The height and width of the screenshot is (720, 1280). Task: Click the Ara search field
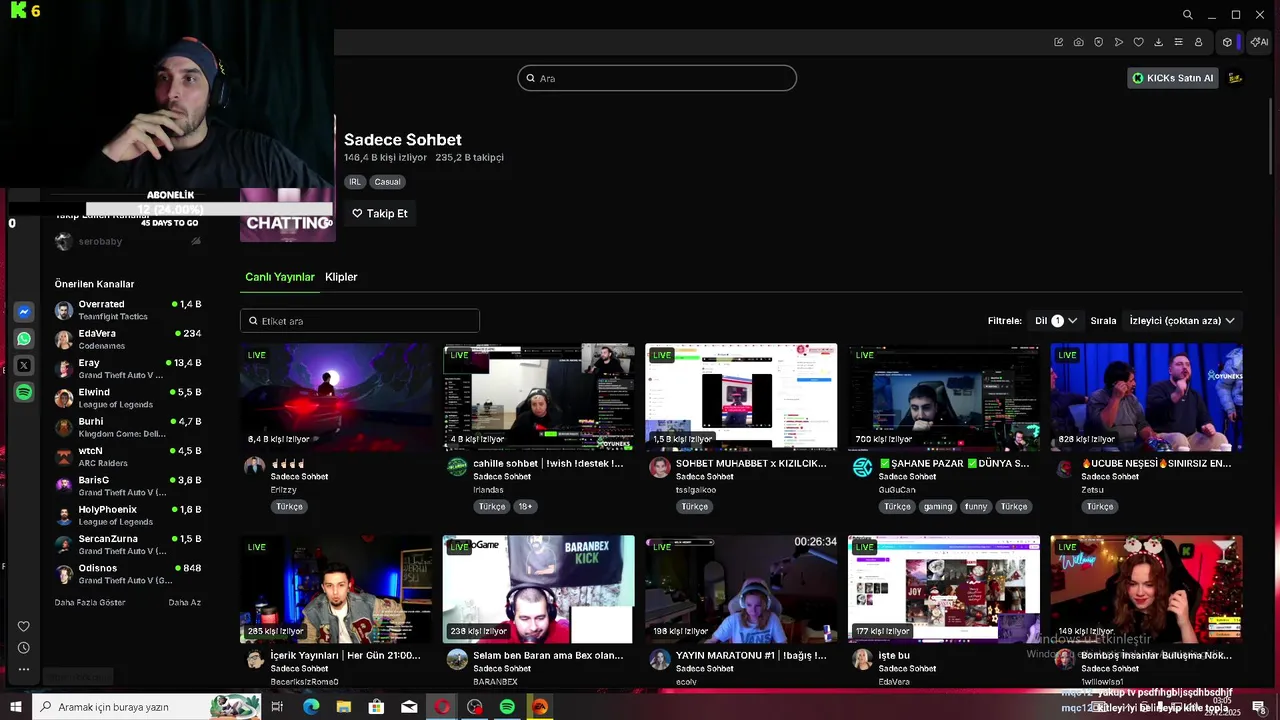(x=657, y=78)
